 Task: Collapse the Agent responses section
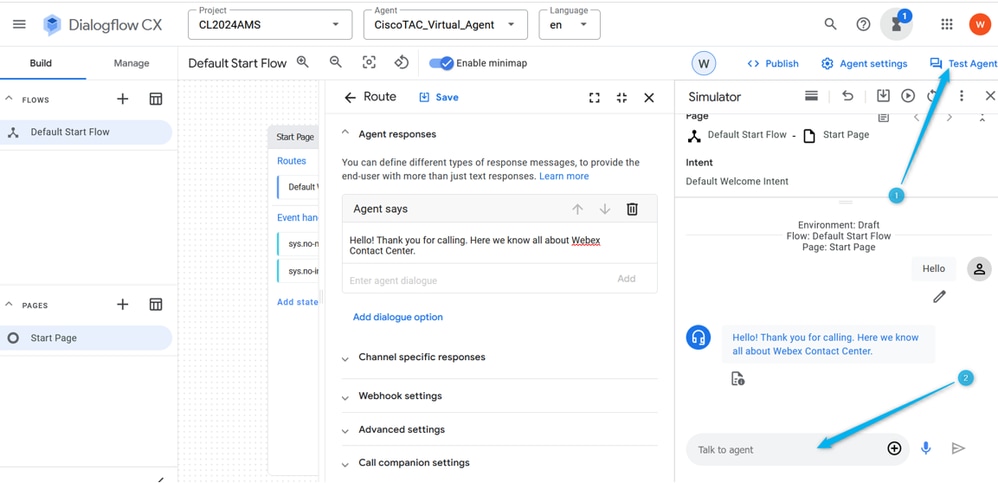pyautogui.click(x=345, y=134)
